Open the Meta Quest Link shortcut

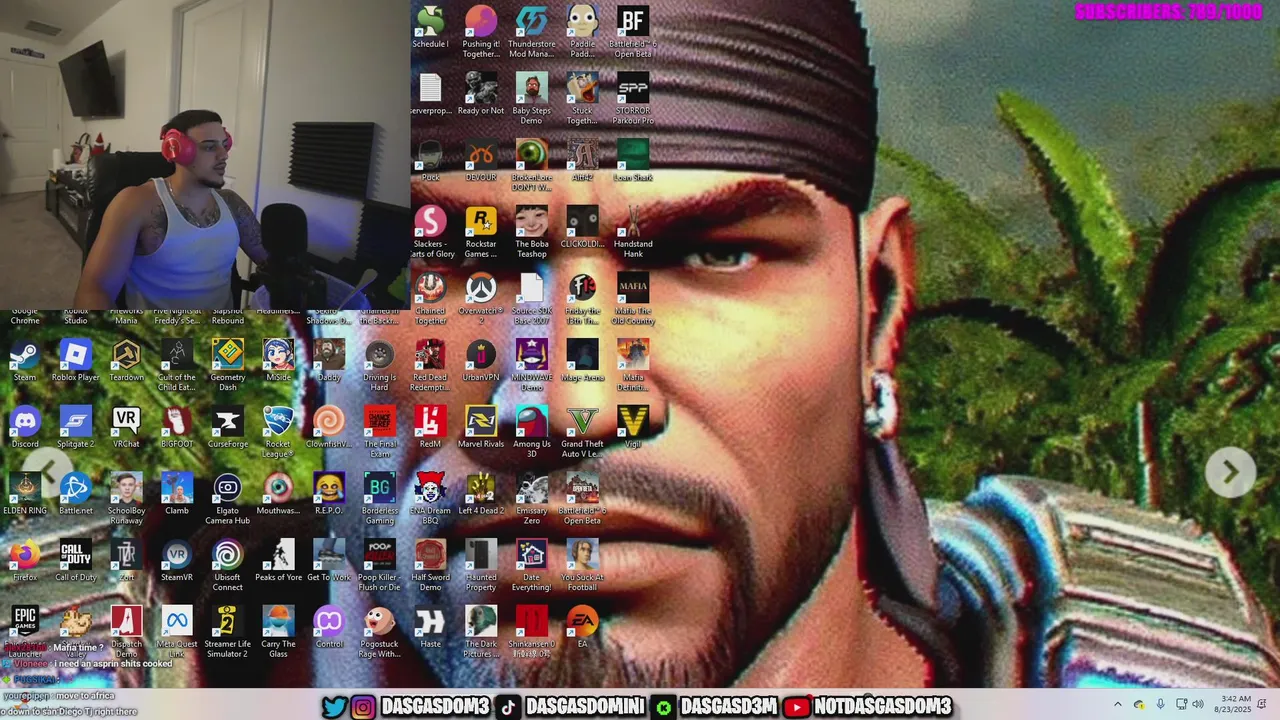[x=177, y=633]
